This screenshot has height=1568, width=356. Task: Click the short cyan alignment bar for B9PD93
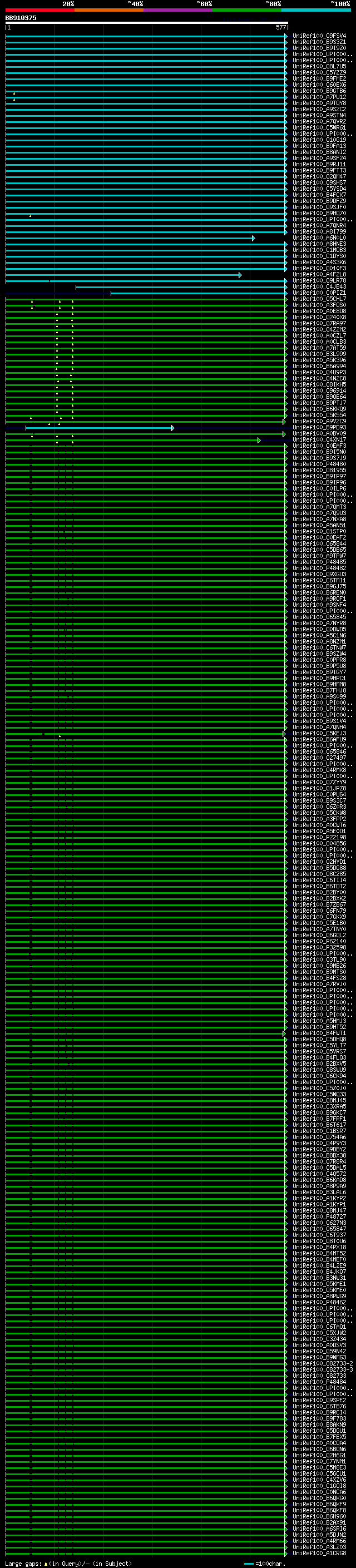point(100,428)
